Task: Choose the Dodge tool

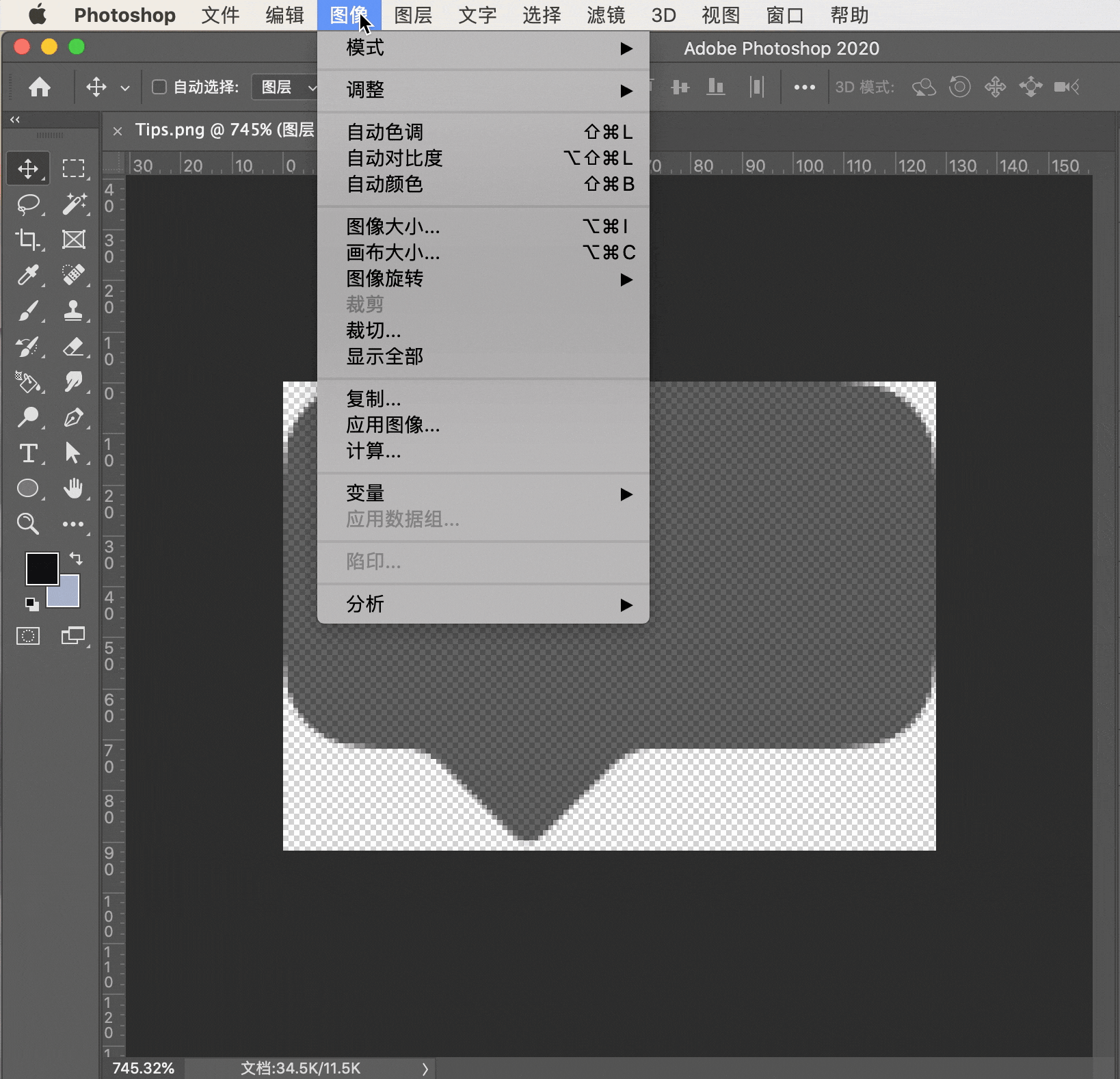Action: (28, 417)
